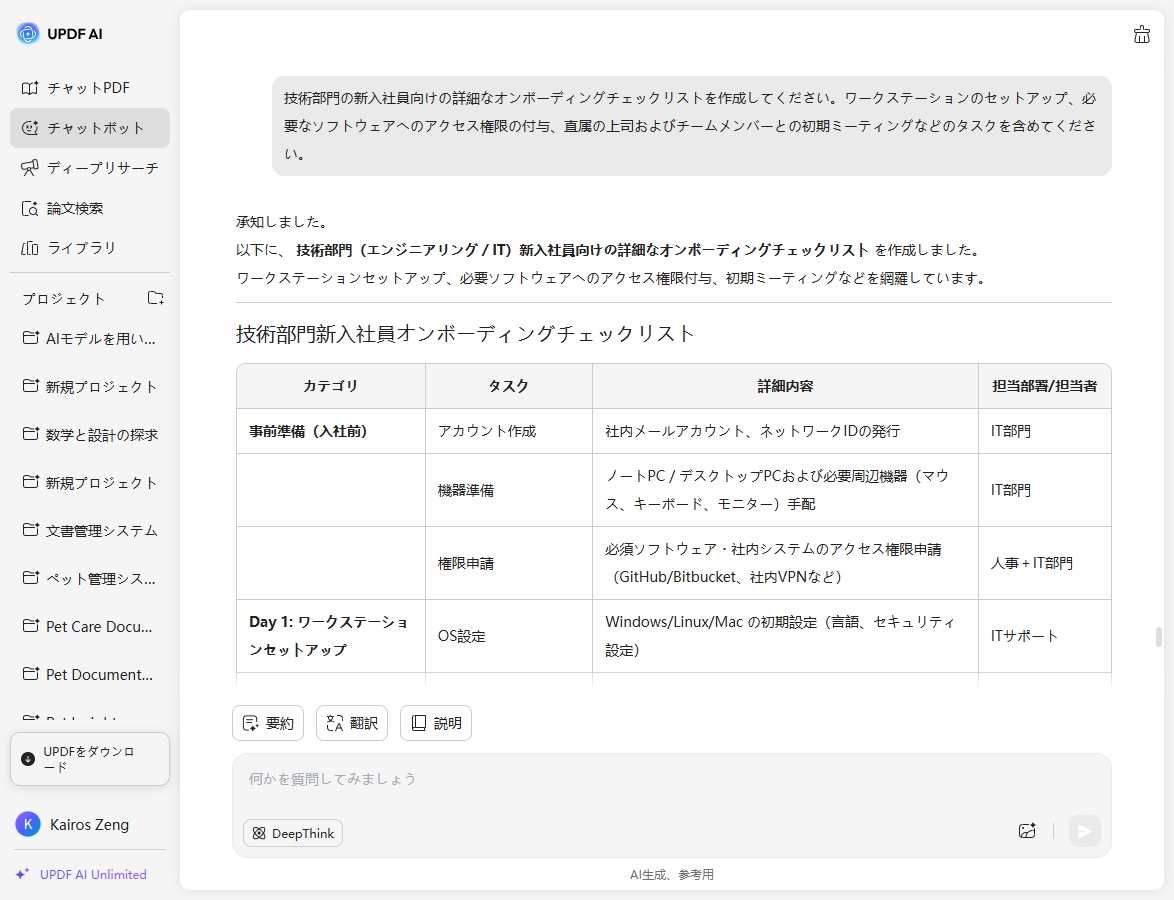Open ディープリサーチ in the sidebar
This screenshot has height=900, width=1174.
[90, 168]
